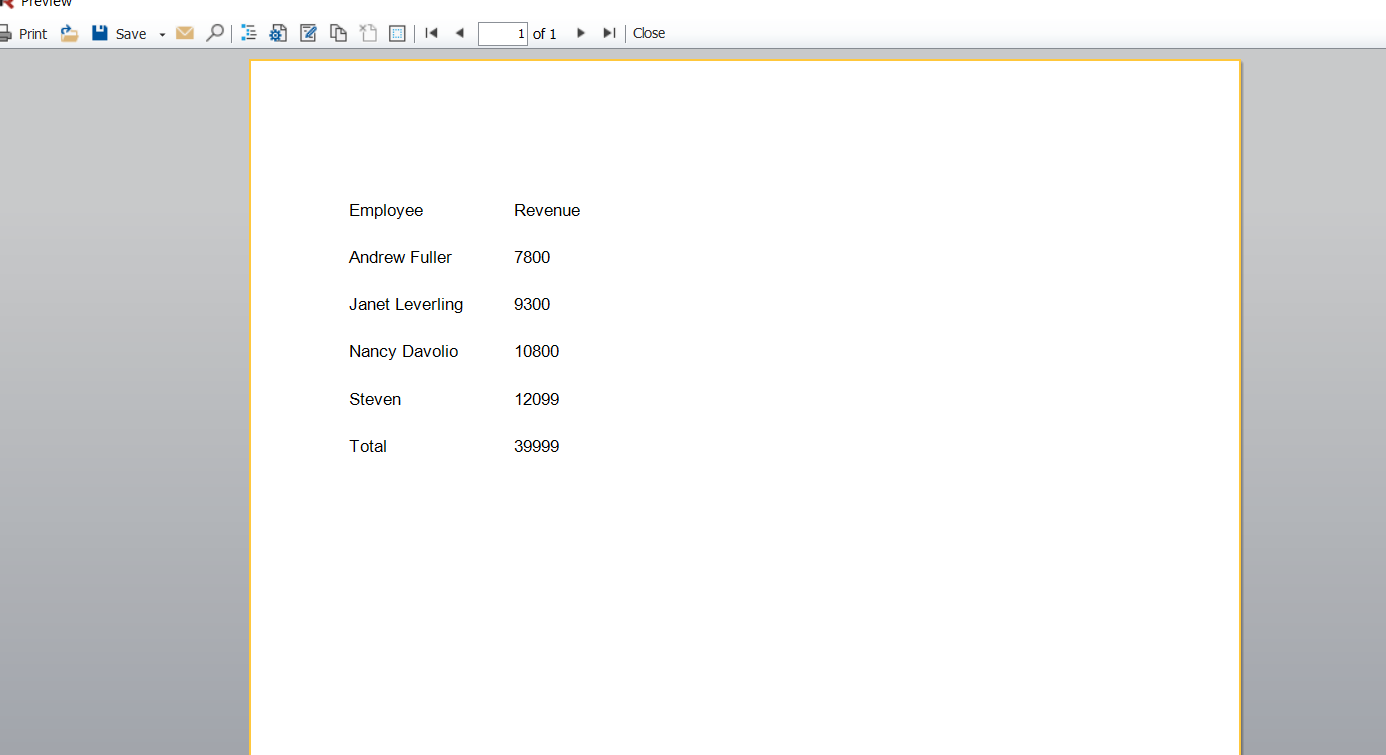Select the 'Andrew Fuller' name cell
The width and height of the screenshot is (1386, 755).
click(x=400, y=257)
